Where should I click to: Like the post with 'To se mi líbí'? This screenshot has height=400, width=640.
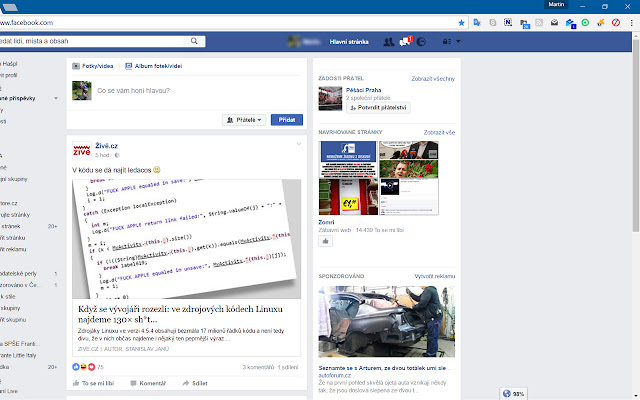[93, 383]
